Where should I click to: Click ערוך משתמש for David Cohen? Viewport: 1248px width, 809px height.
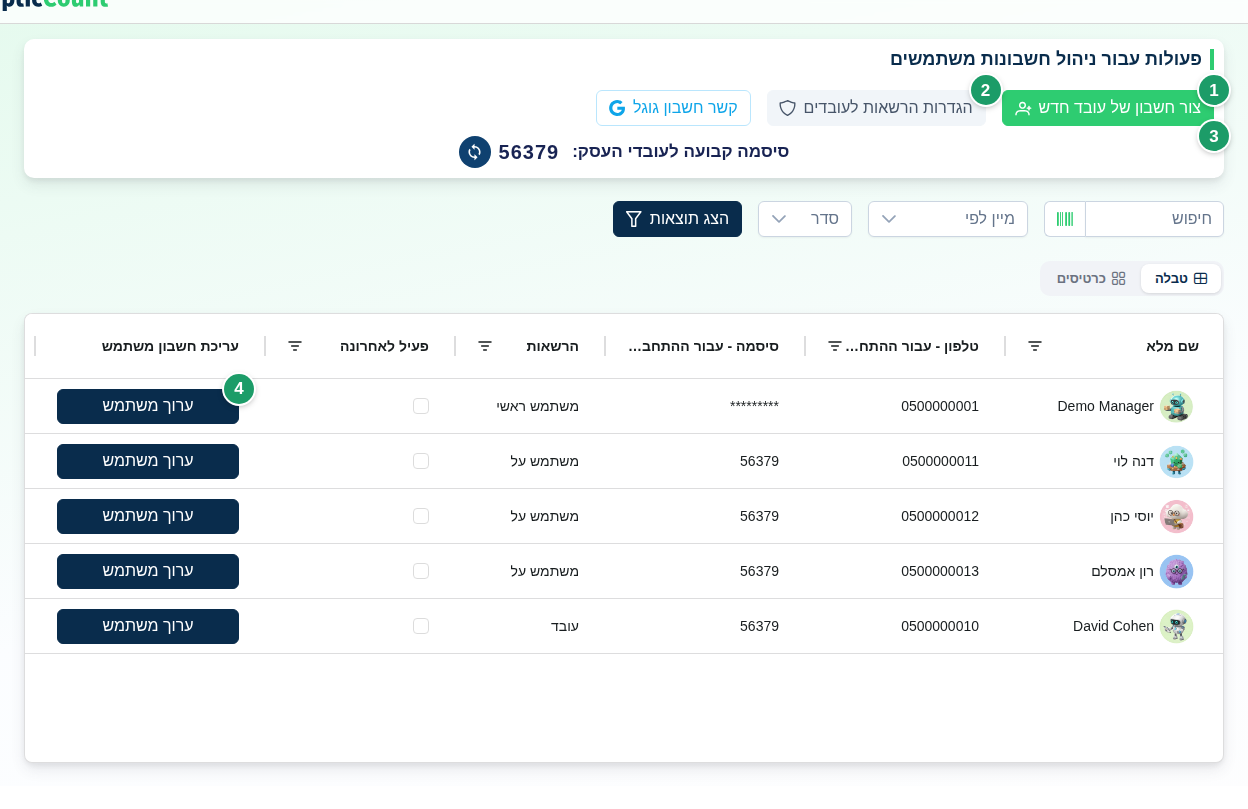(148, 626)
